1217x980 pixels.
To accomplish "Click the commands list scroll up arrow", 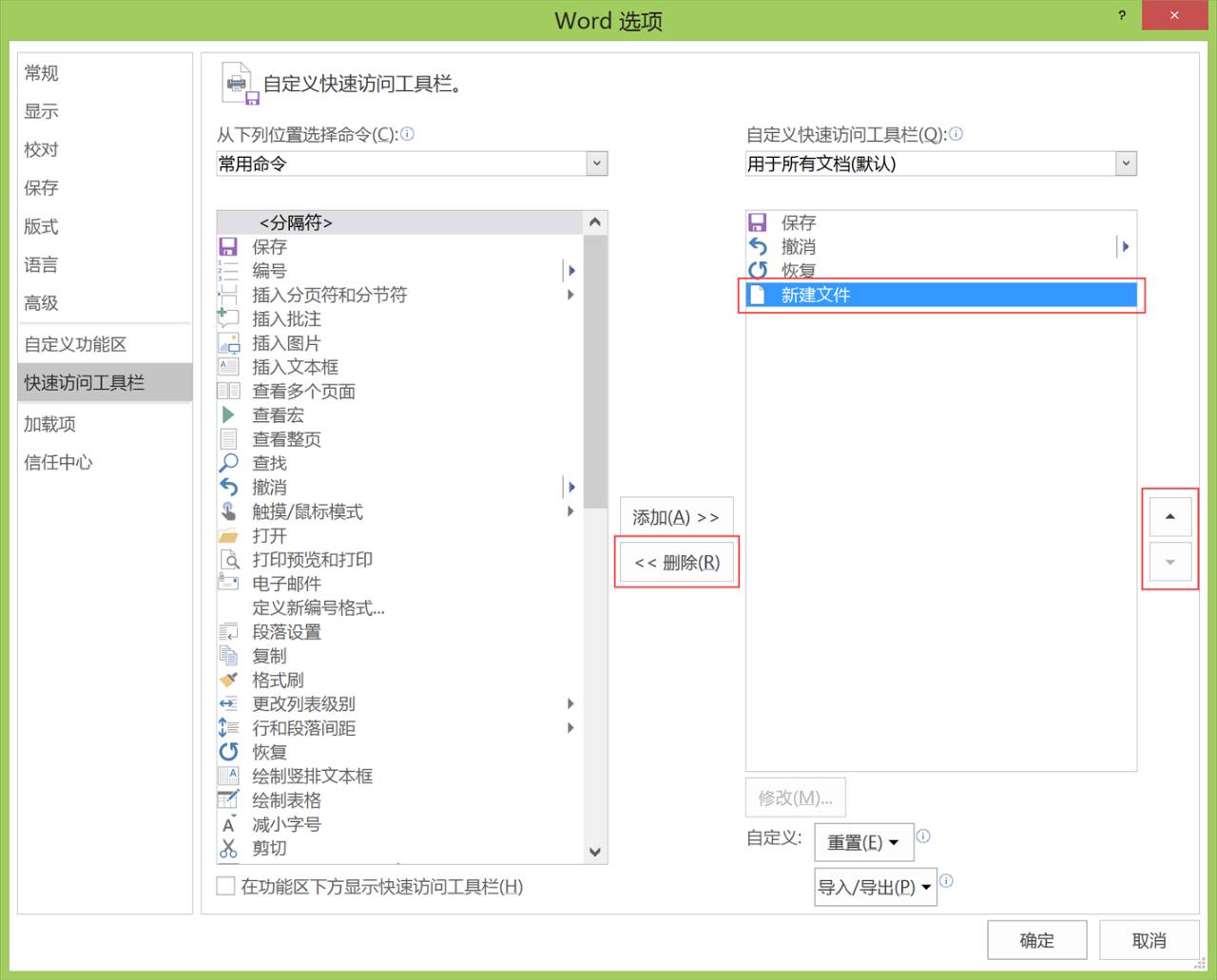I will (x=595, y=222).
